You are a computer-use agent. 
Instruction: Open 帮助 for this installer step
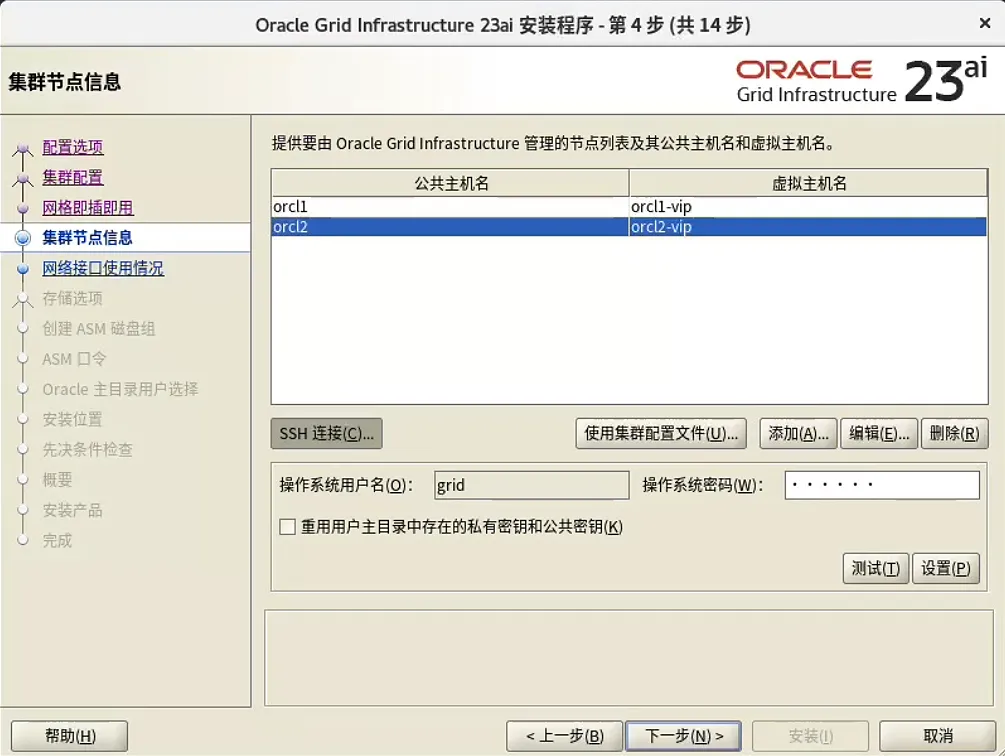pyautogui.click(x=69, y=735)
